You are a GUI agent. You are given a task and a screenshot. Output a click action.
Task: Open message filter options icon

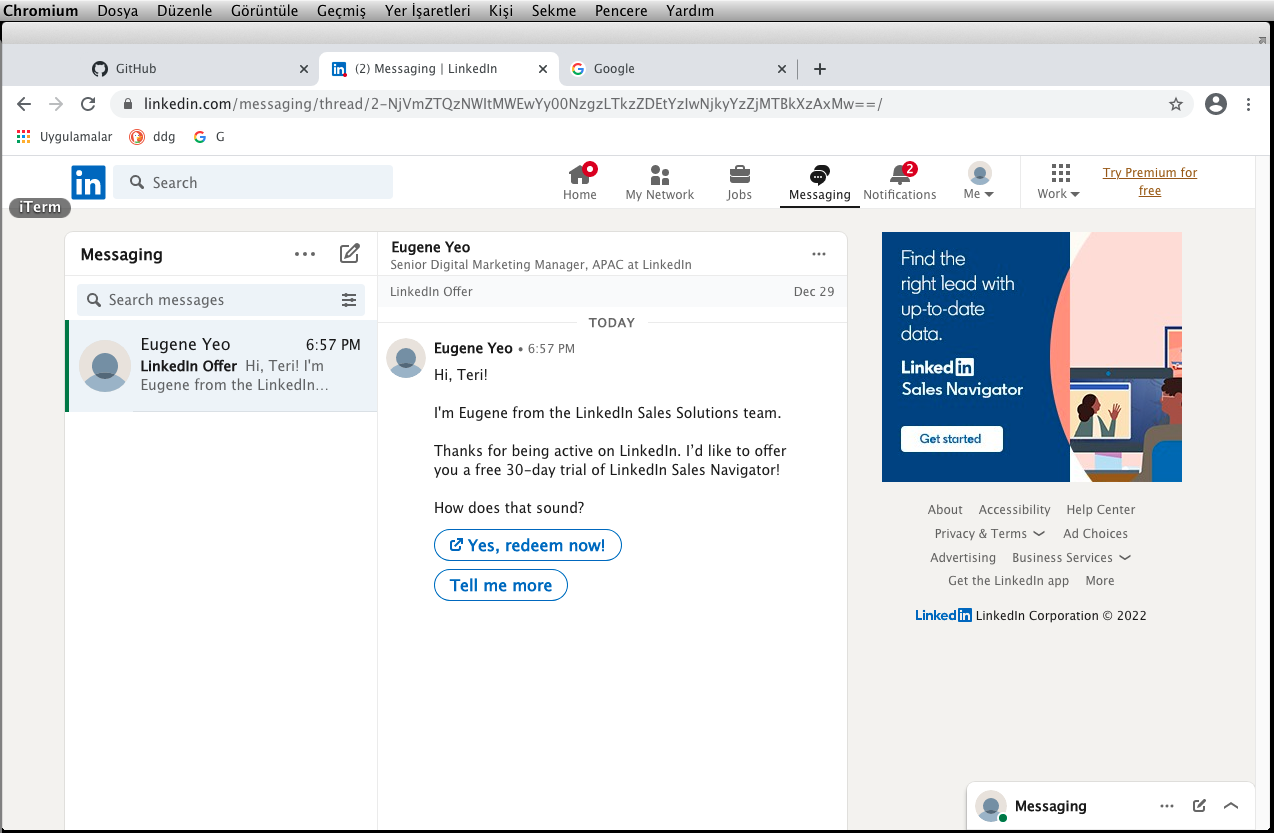point(349,299)
